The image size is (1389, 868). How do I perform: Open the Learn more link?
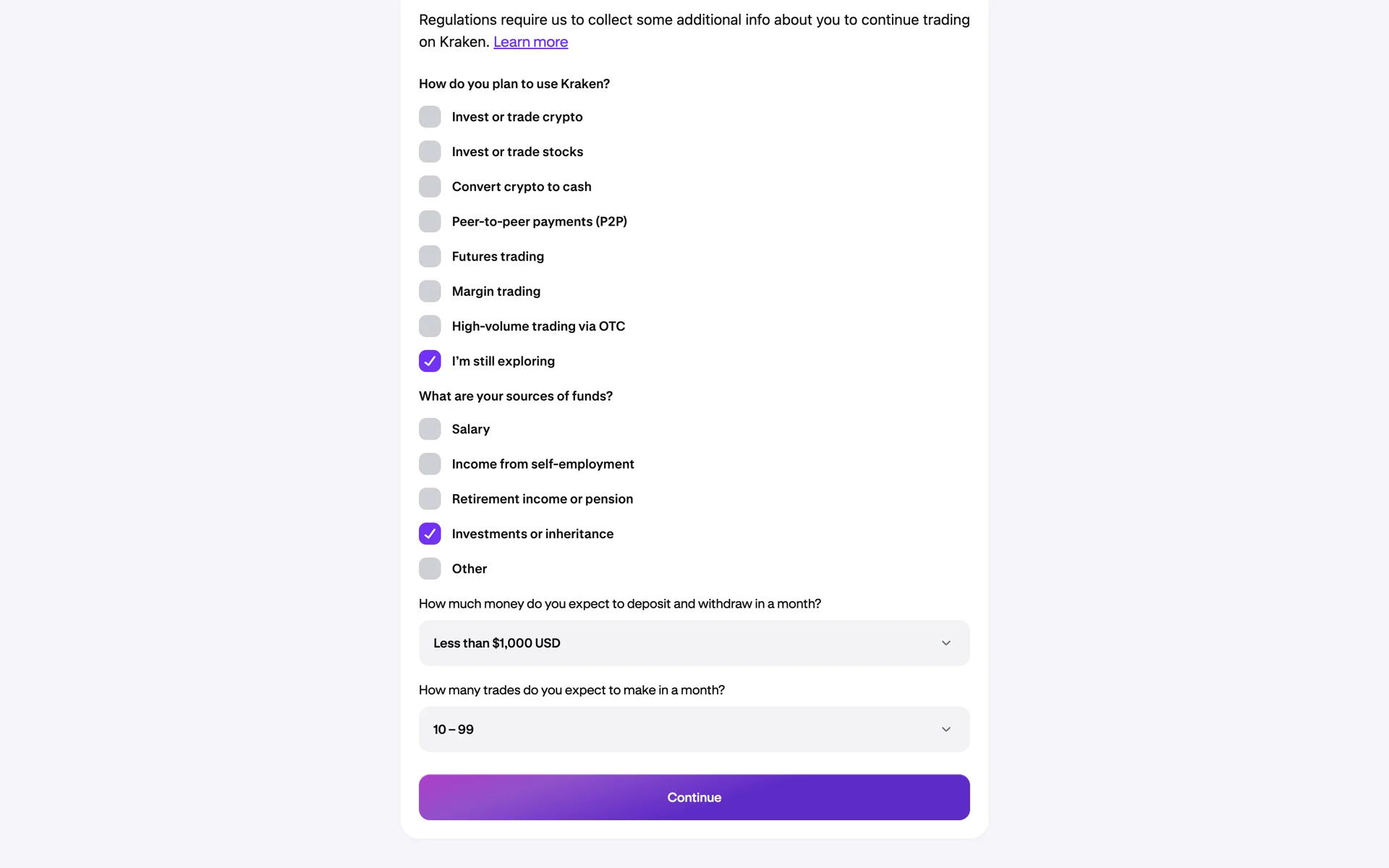tap(530, 42)
